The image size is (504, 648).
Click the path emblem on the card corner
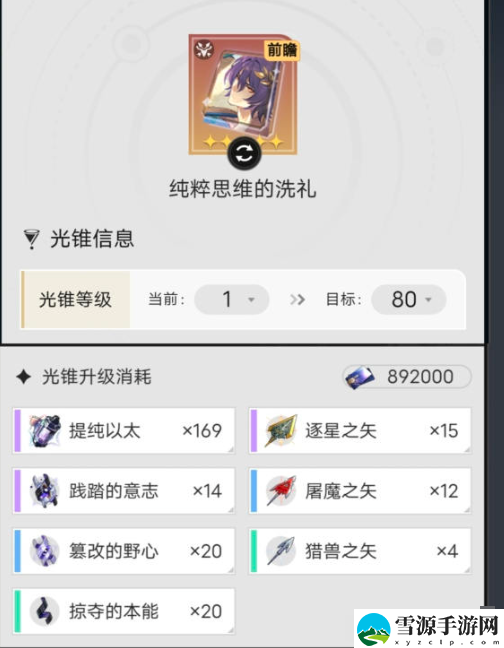(x=204, y=50)
